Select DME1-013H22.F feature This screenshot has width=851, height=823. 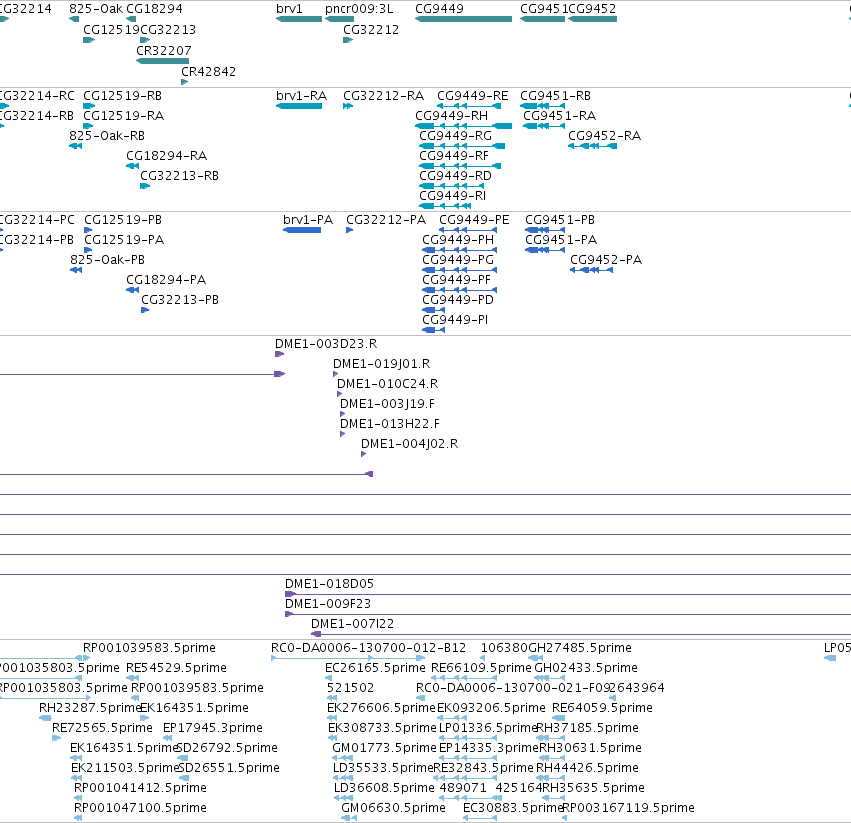342,434
